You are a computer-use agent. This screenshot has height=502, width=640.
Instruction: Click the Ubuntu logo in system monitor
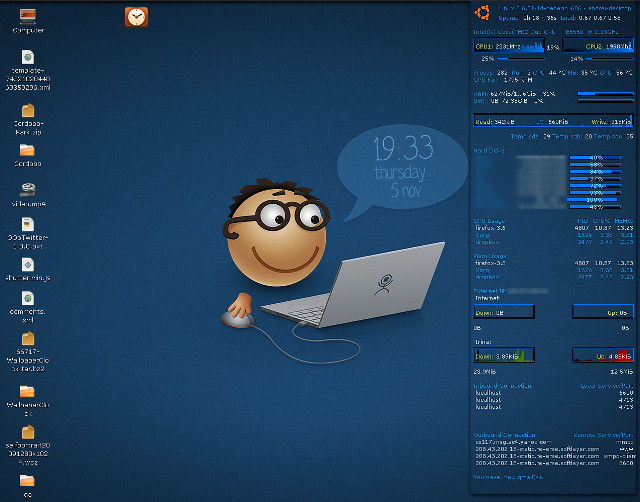point(482,12)
